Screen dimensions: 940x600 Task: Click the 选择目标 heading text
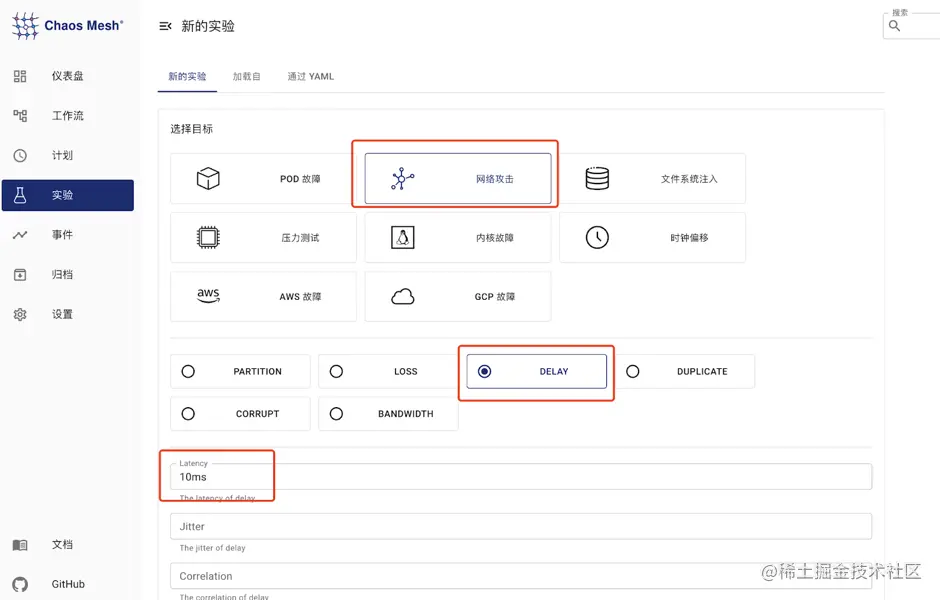pyautogui.click(x=191, y=129)
